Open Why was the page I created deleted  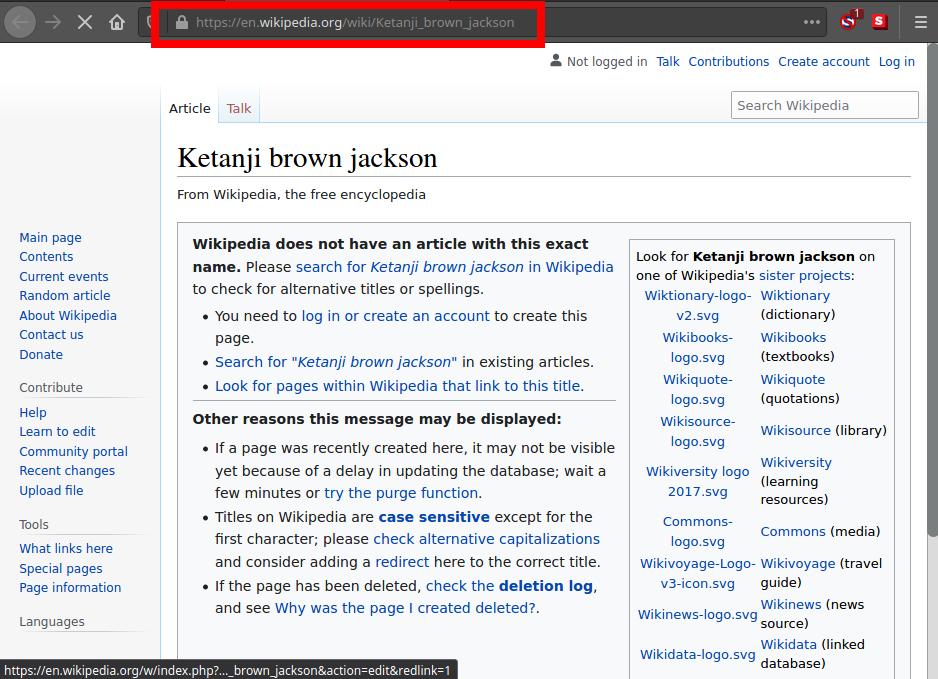pos(406,608)
